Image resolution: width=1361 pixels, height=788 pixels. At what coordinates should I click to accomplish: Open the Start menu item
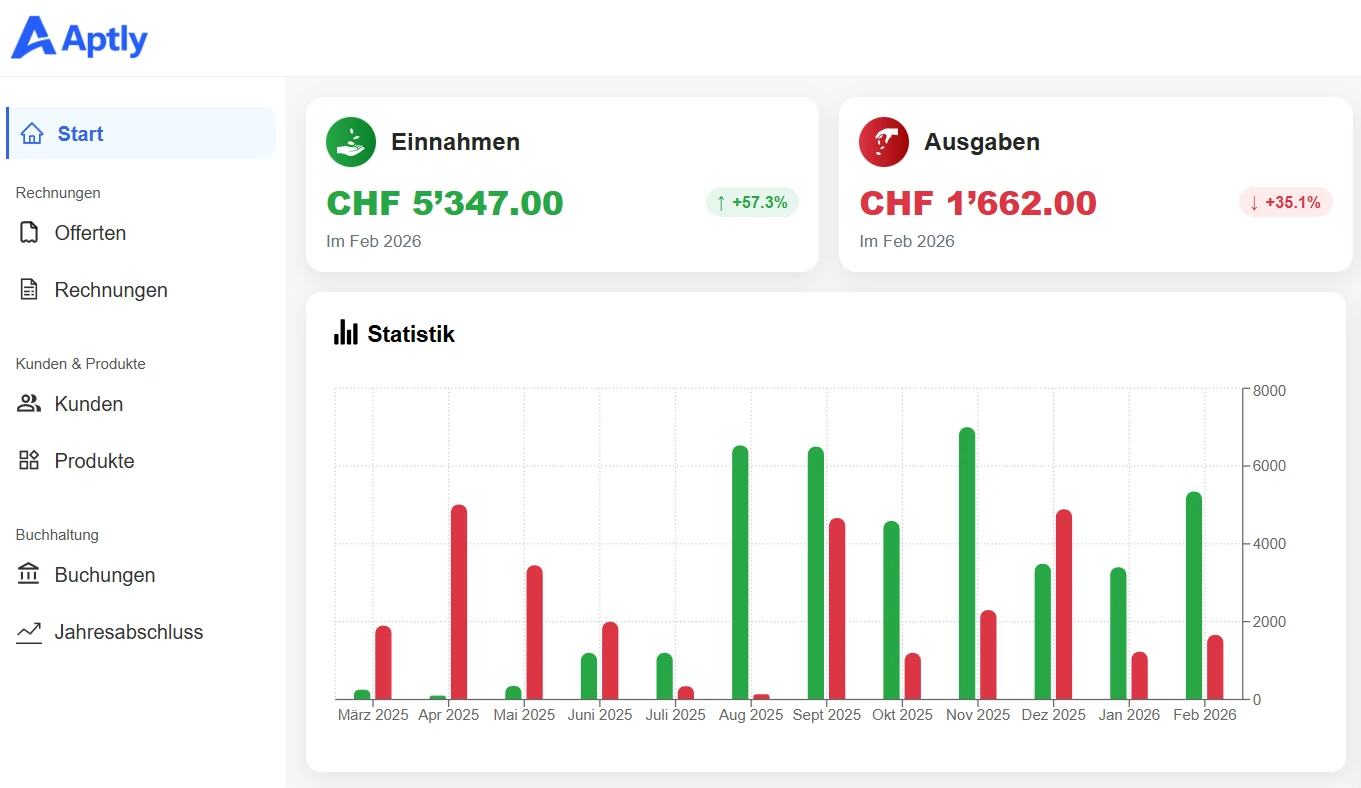pos(141,133)
